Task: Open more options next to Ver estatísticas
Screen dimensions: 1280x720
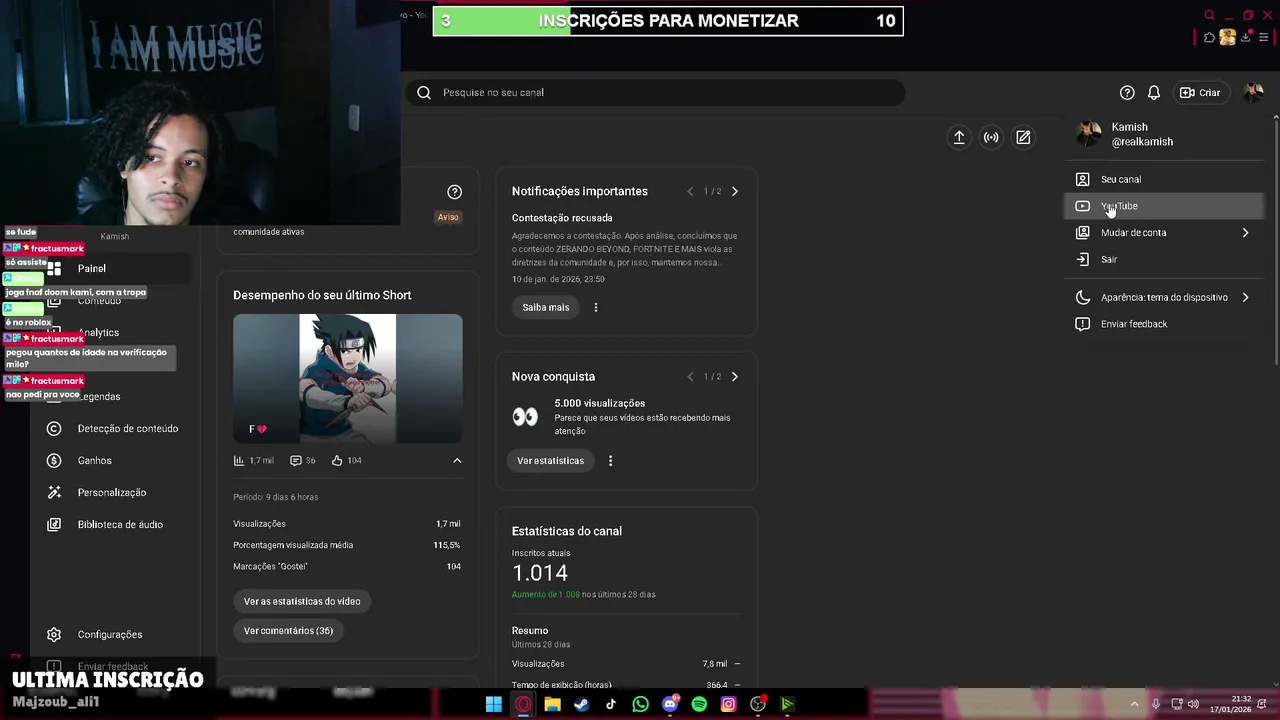Action: [610, 461]
